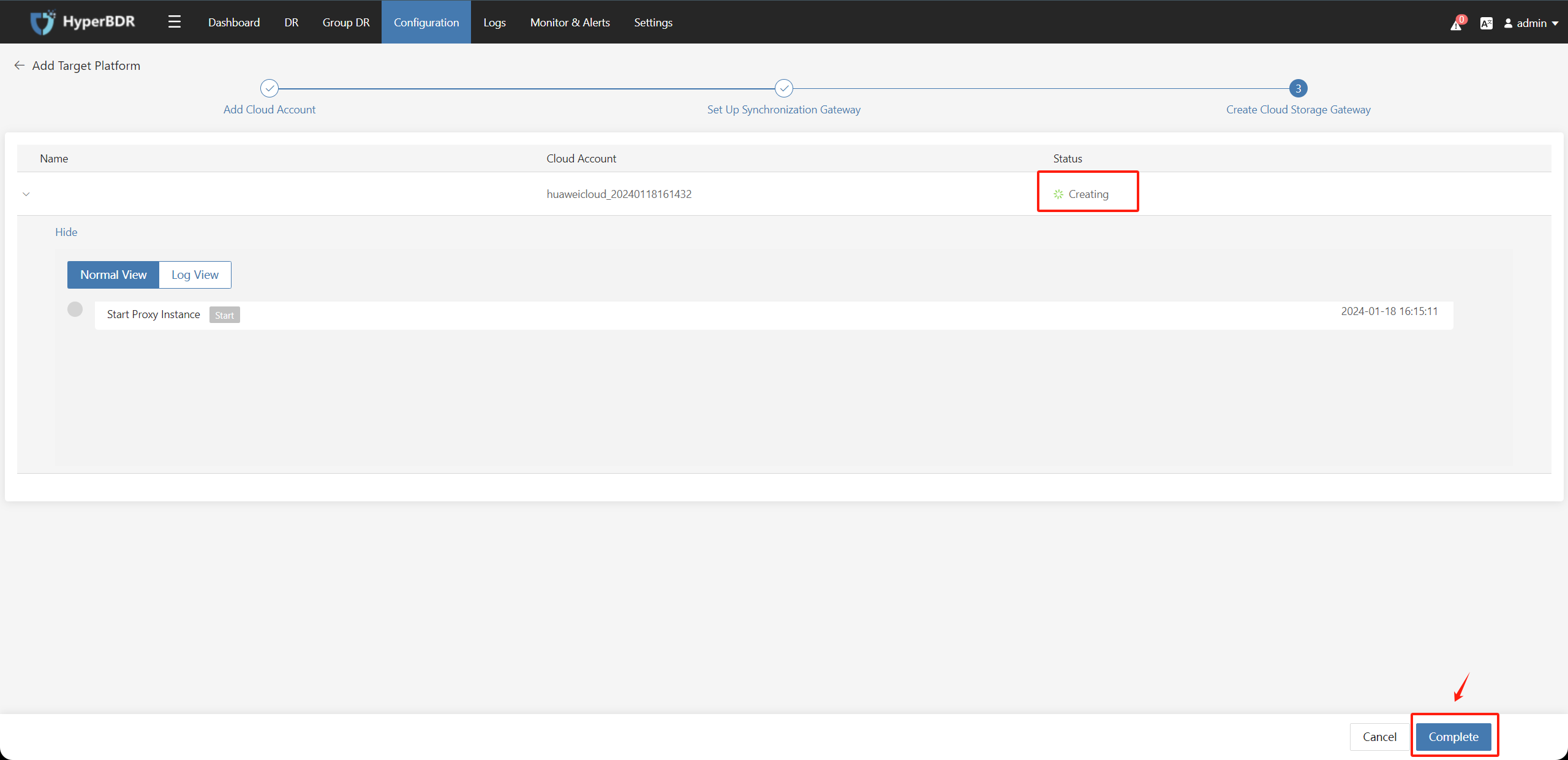Click the Complete button
Screen dimensions: 1568x760
[1453, 737]
